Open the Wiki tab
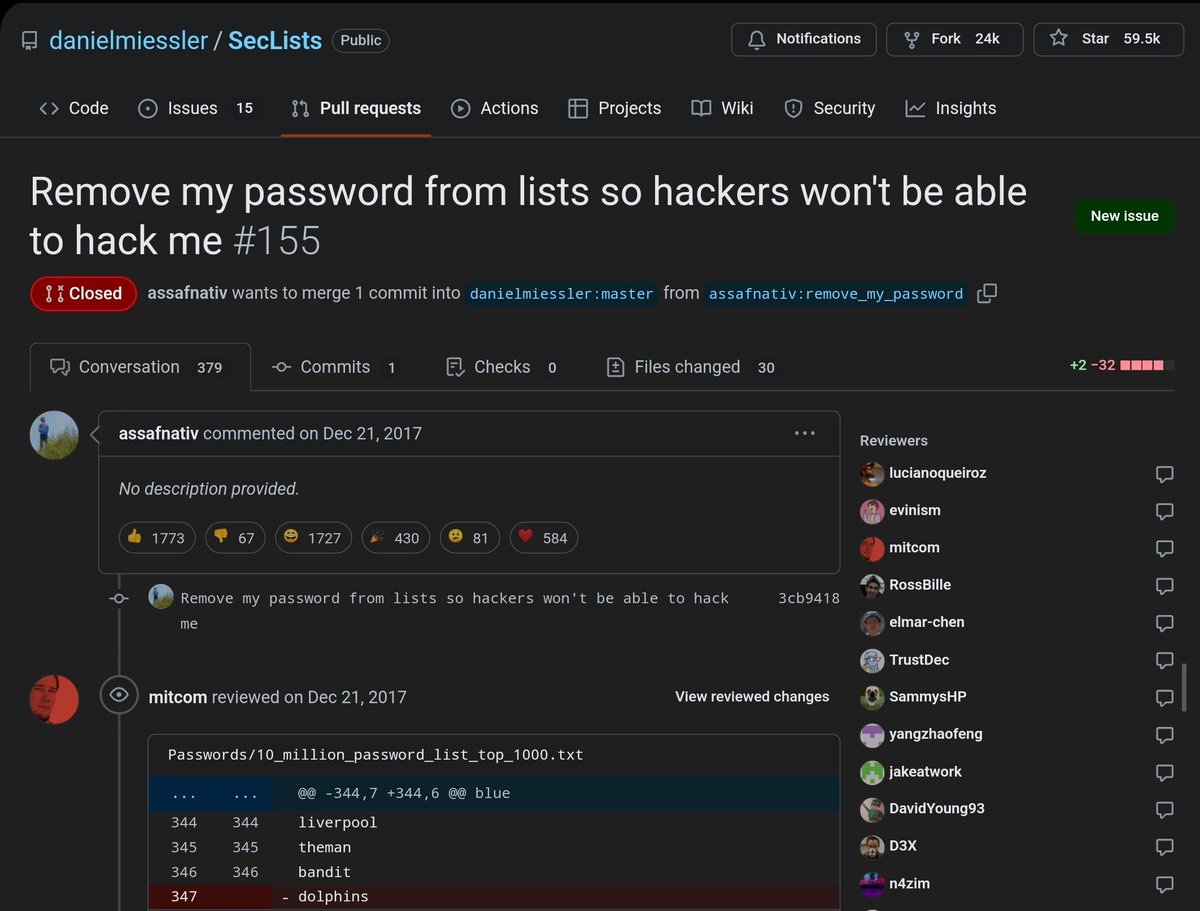The image size is (1200, 911). [x=722, y=108]
